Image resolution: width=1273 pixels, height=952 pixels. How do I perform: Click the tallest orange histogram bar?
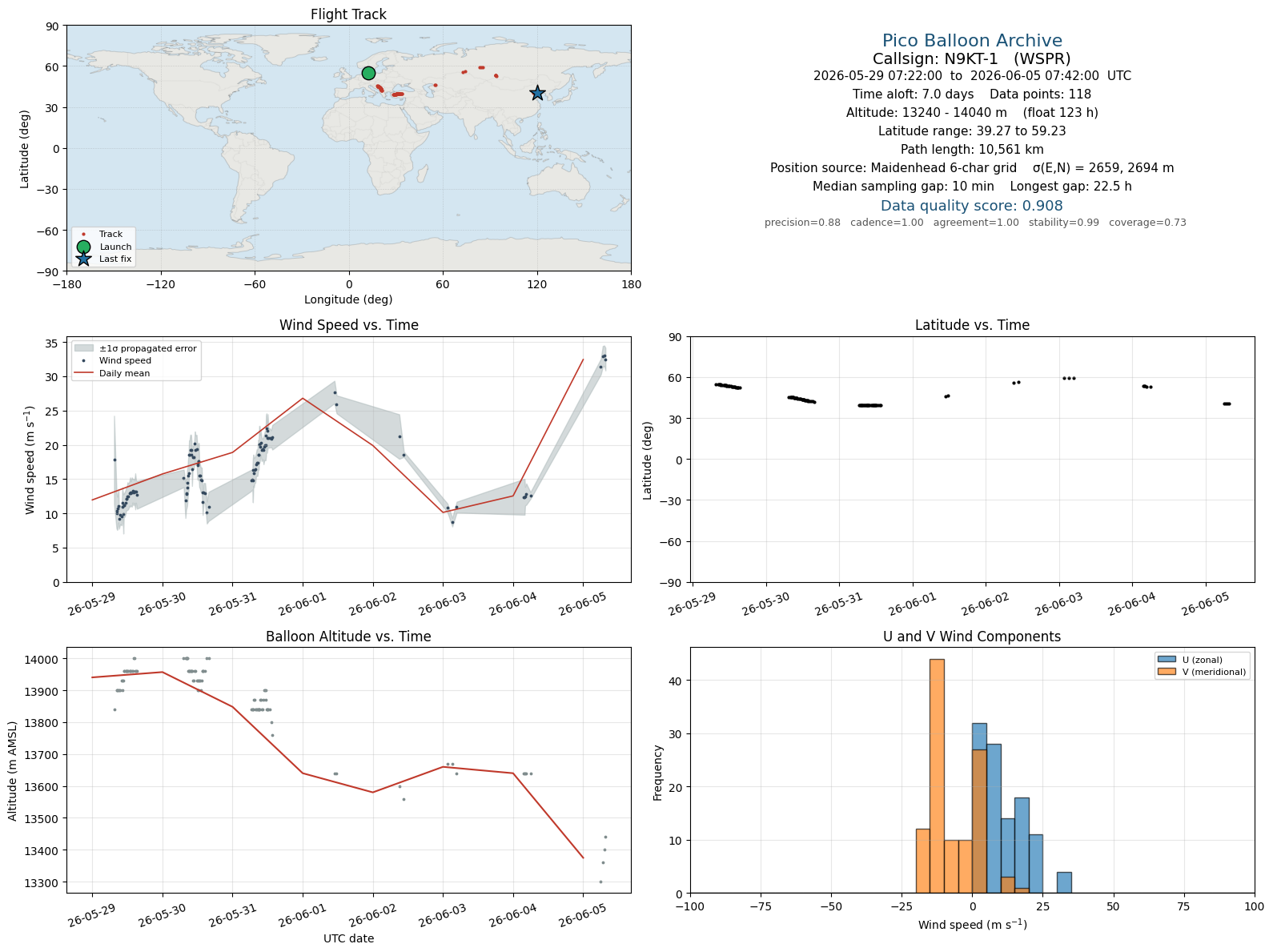coord(937,776)
